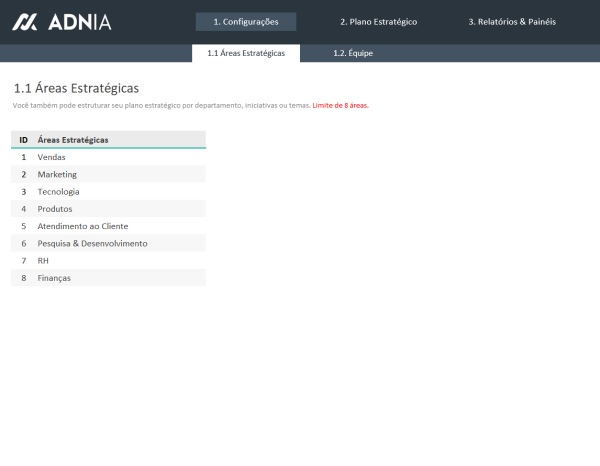Select the Marketing area cell
Image resolution: width=600 pixels, height=466 pixels.
pyautogui.click(x=57, y=174)
